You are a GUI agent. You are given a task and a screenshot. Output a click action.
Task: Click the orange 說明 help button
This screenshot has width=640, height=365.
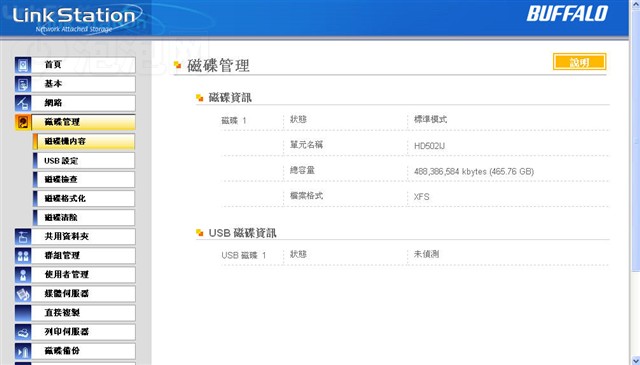click(579, 62)
